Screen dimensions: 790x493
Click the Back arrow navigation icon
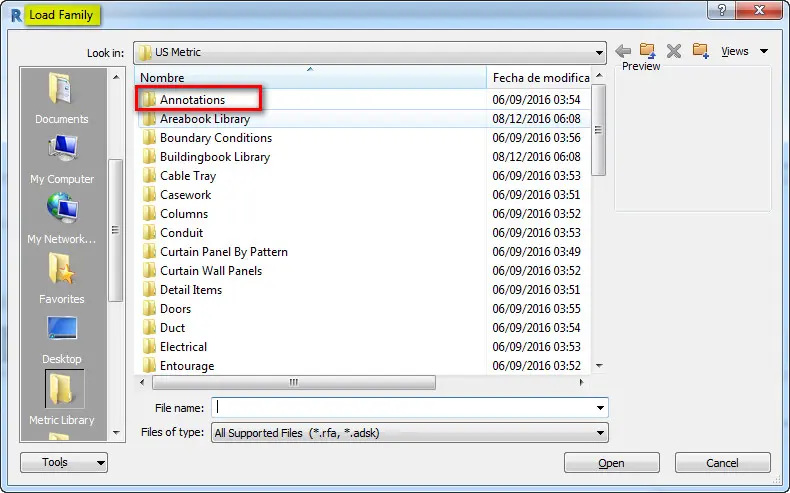point(623,51)
